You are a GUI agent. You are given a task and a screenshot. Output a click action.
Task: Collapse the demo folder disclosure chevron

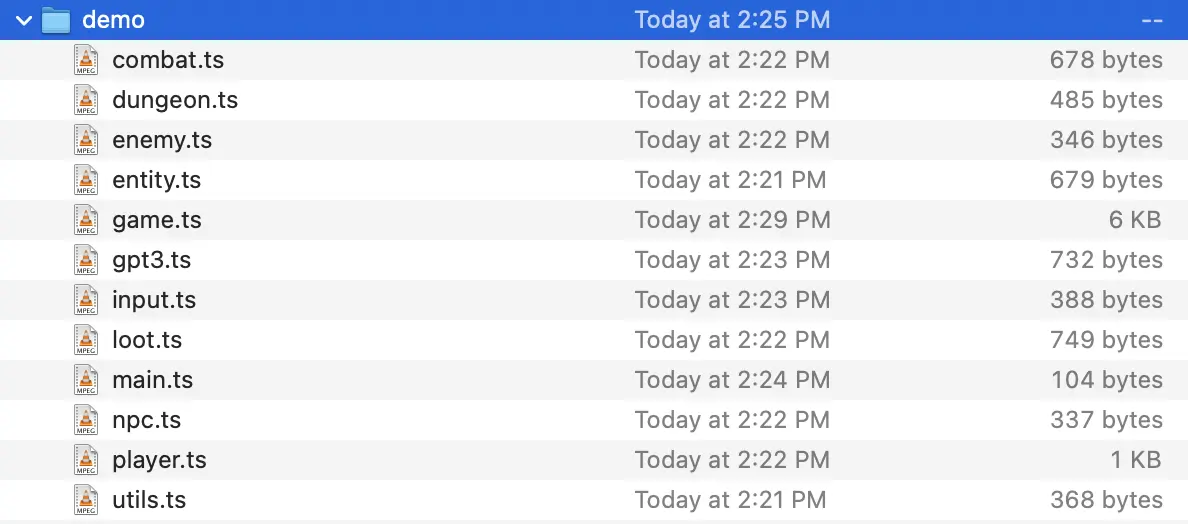click(23, 20)
